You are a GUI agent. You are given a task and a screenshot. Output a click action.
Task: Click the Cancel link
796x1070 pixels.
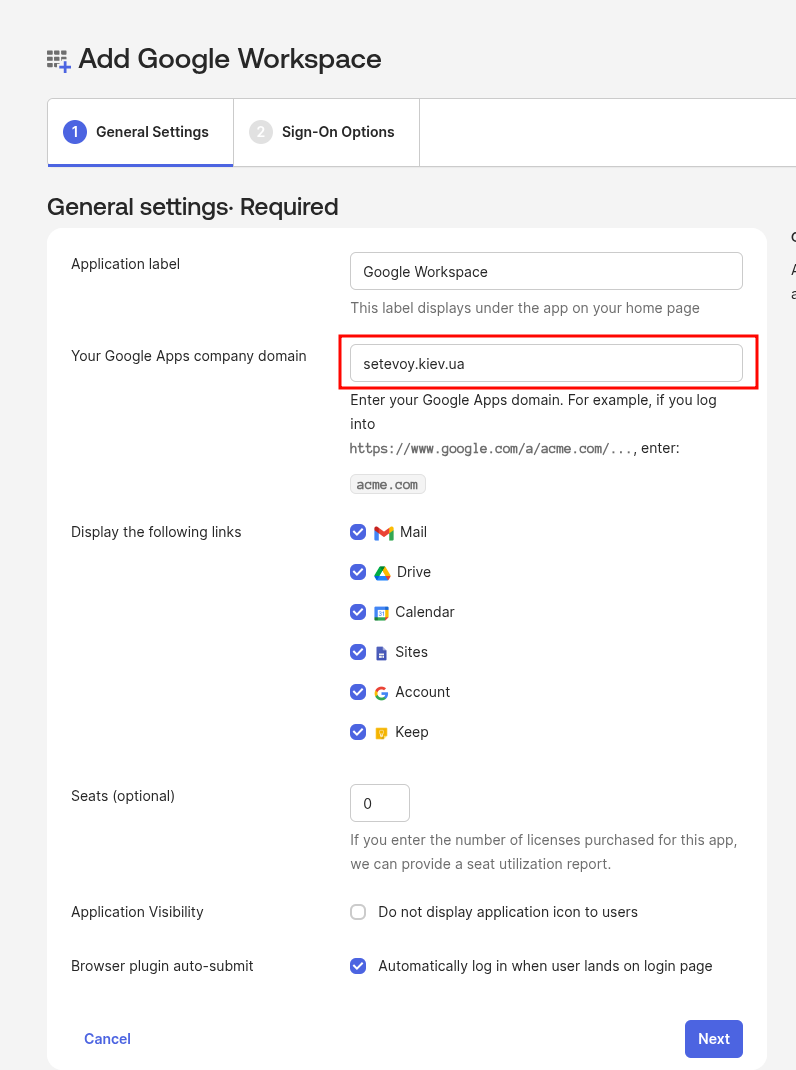click(x=107, y=1039)
